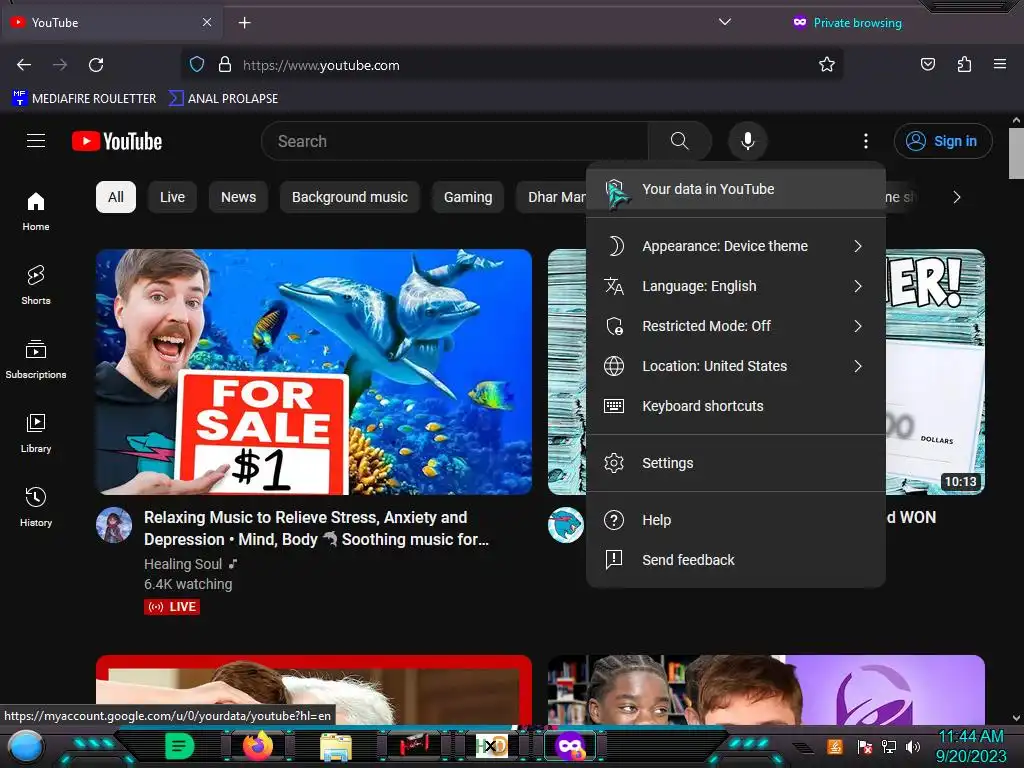This screenshot has width=1024, height=768.
Task: Open Shorts in sidebar
Action: coord(36,285)
